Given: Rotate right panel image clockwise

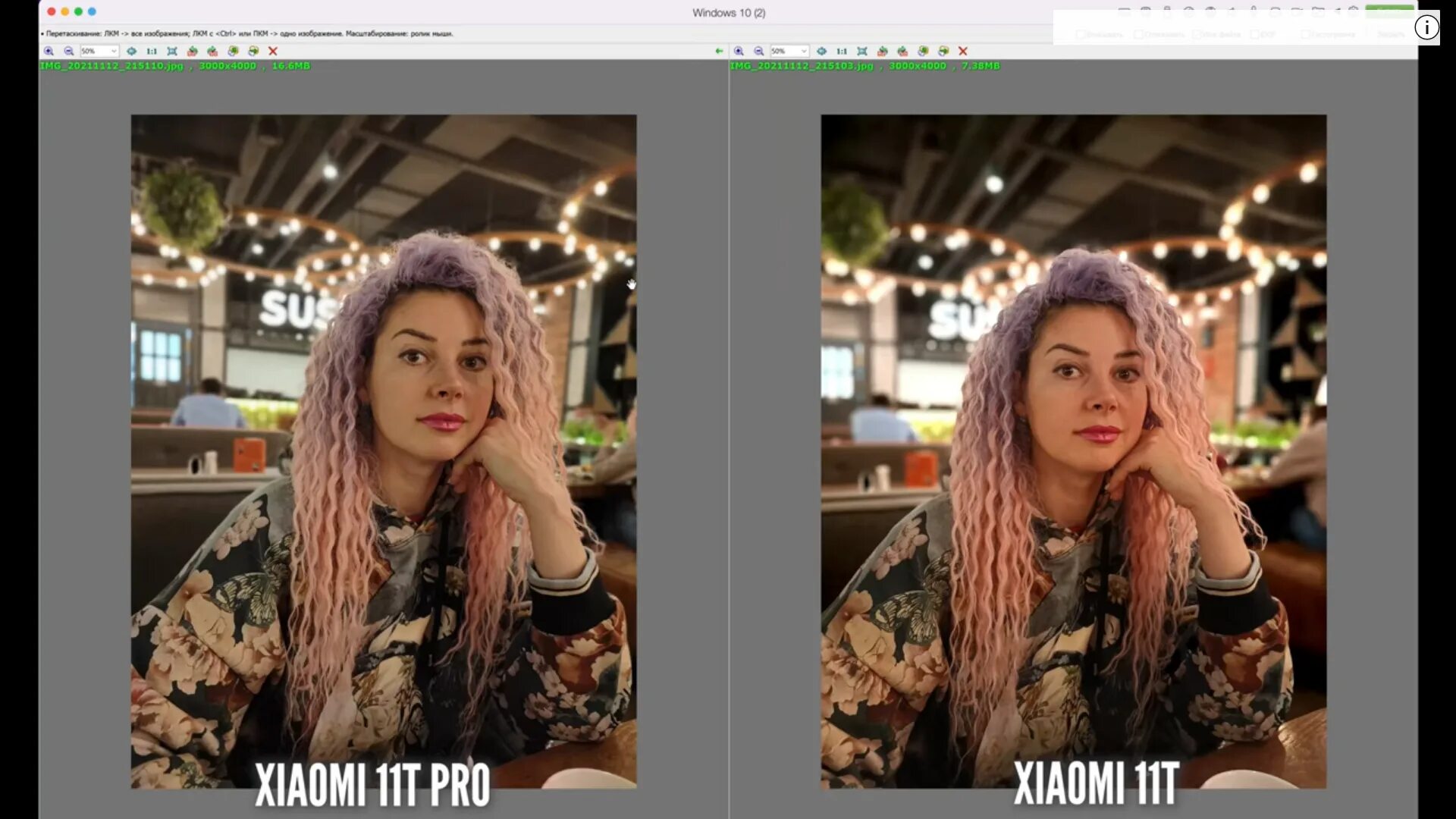Looking at the screenshot, I should pos(902,51).
